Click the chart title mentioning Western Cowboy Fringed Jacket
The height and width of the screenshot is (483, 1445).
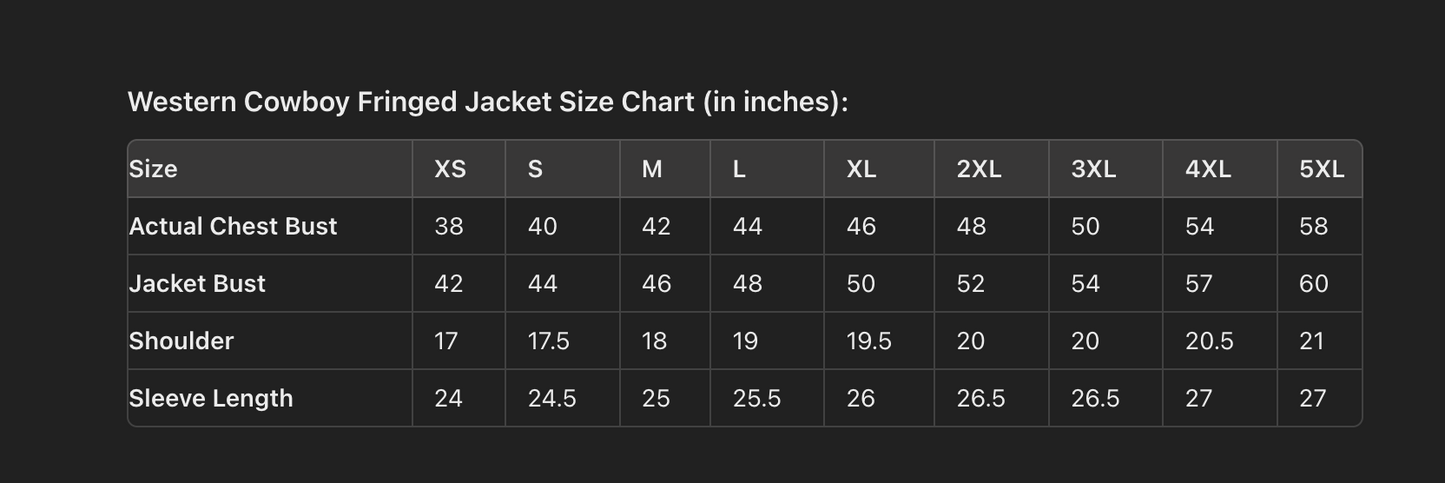tap(487, 102)
